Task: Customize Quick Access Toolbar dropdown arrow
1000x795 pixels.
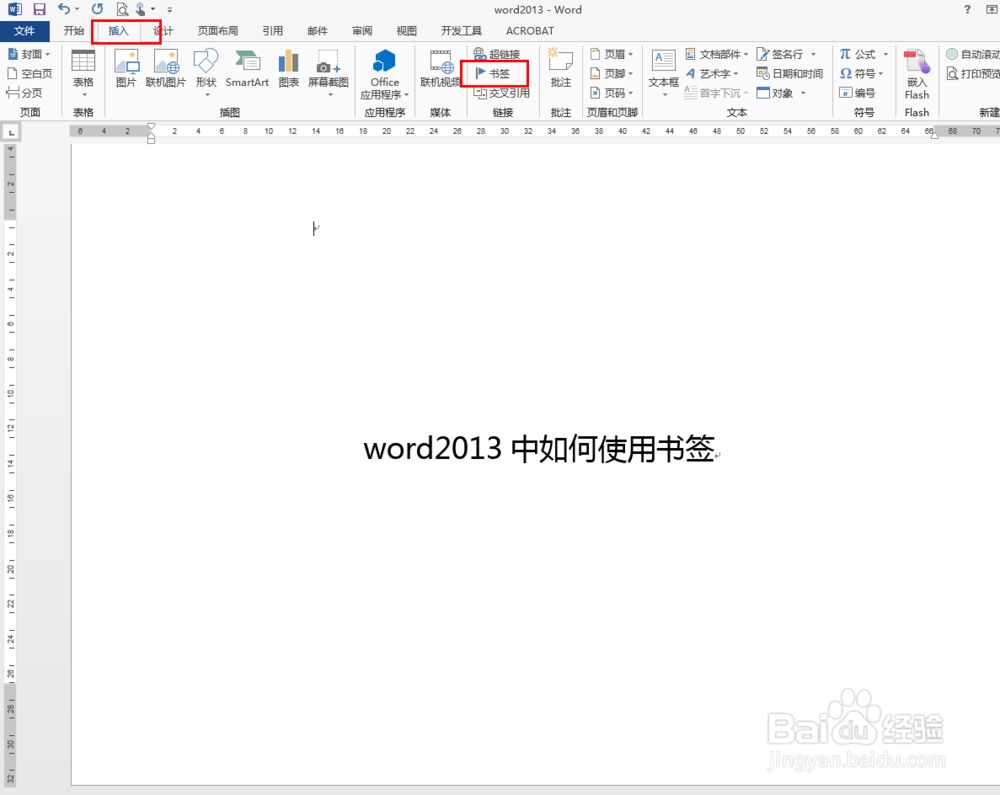Action: tap(170, 10)
